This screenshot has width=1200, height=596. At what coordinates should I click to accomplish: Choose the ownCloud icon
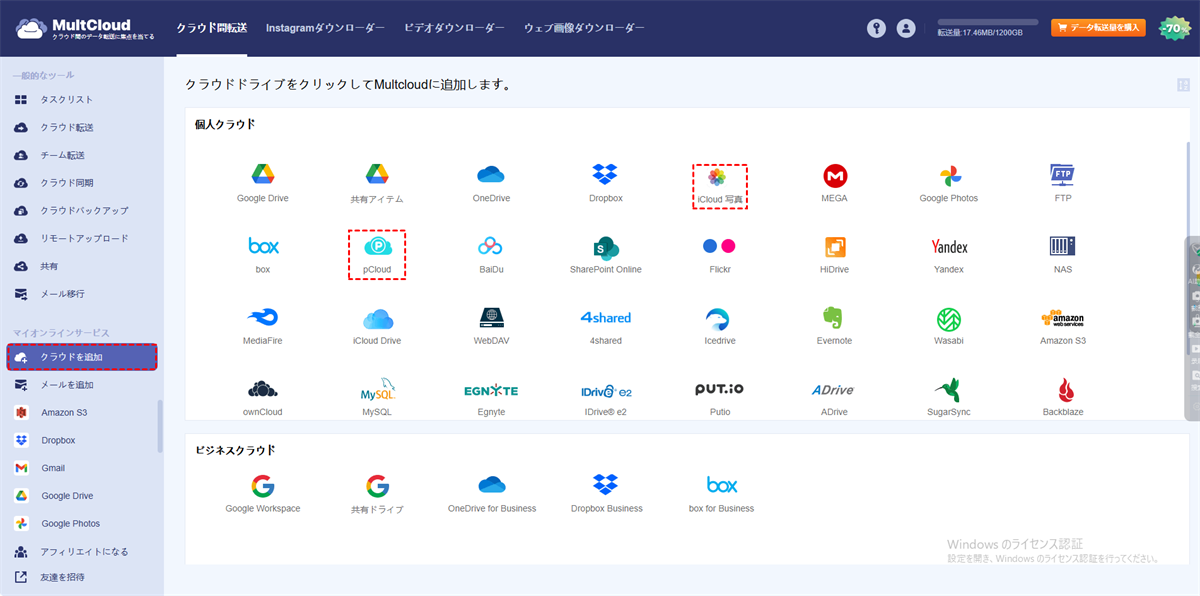(263, 389)
